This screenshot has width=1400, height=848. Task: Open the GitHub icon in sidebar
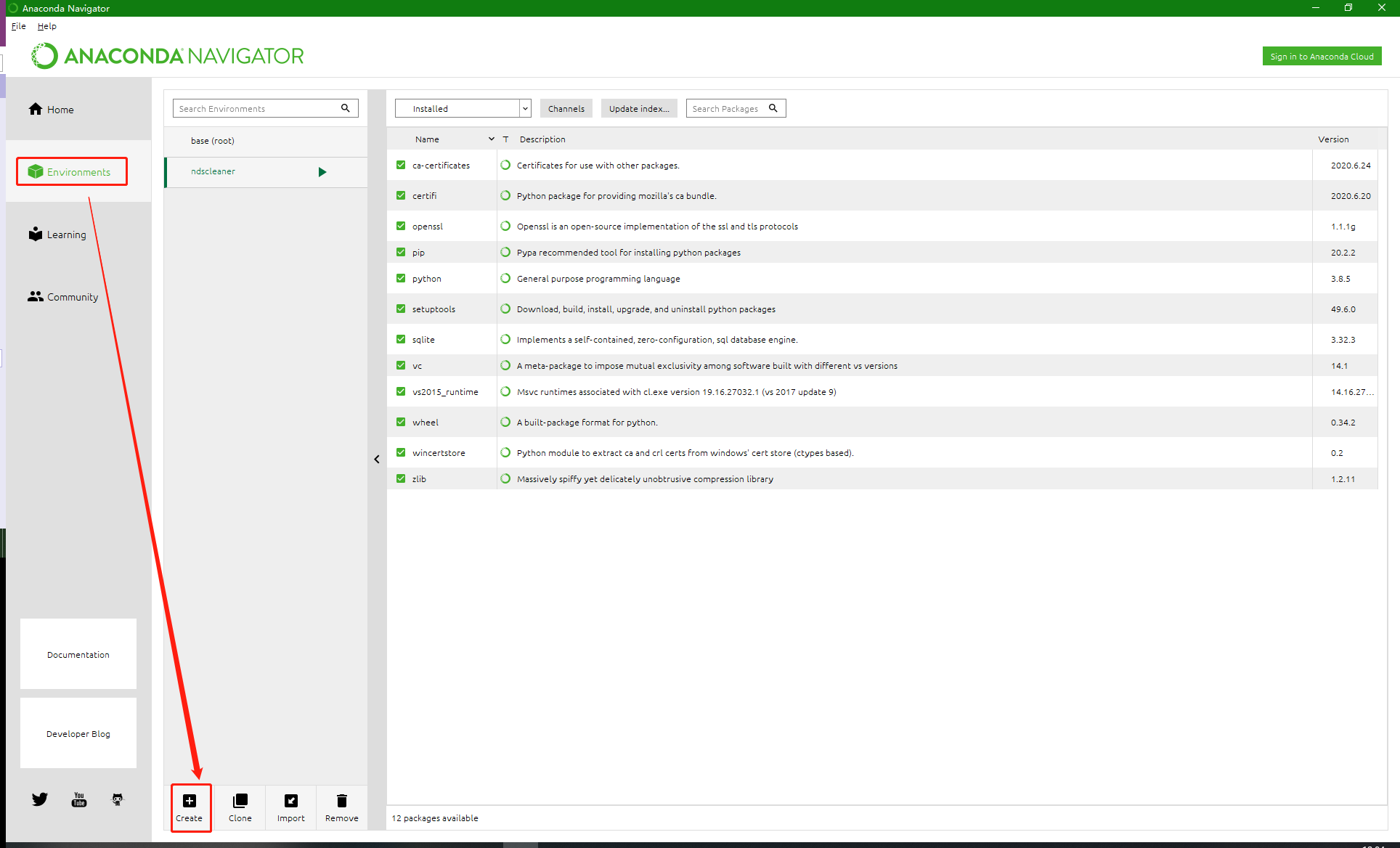pos(118,799)
